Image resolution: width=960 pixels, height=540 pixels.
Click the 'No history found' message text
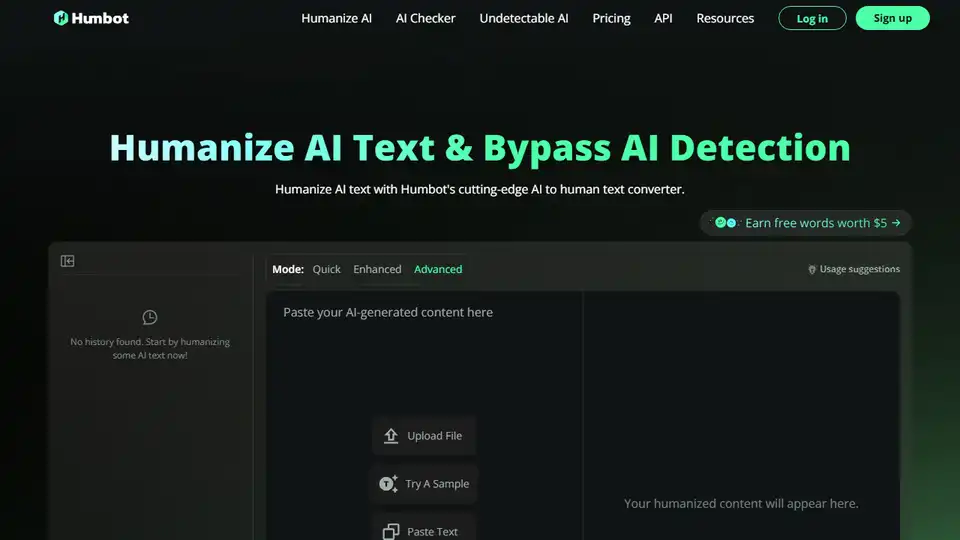coord(150,348)
